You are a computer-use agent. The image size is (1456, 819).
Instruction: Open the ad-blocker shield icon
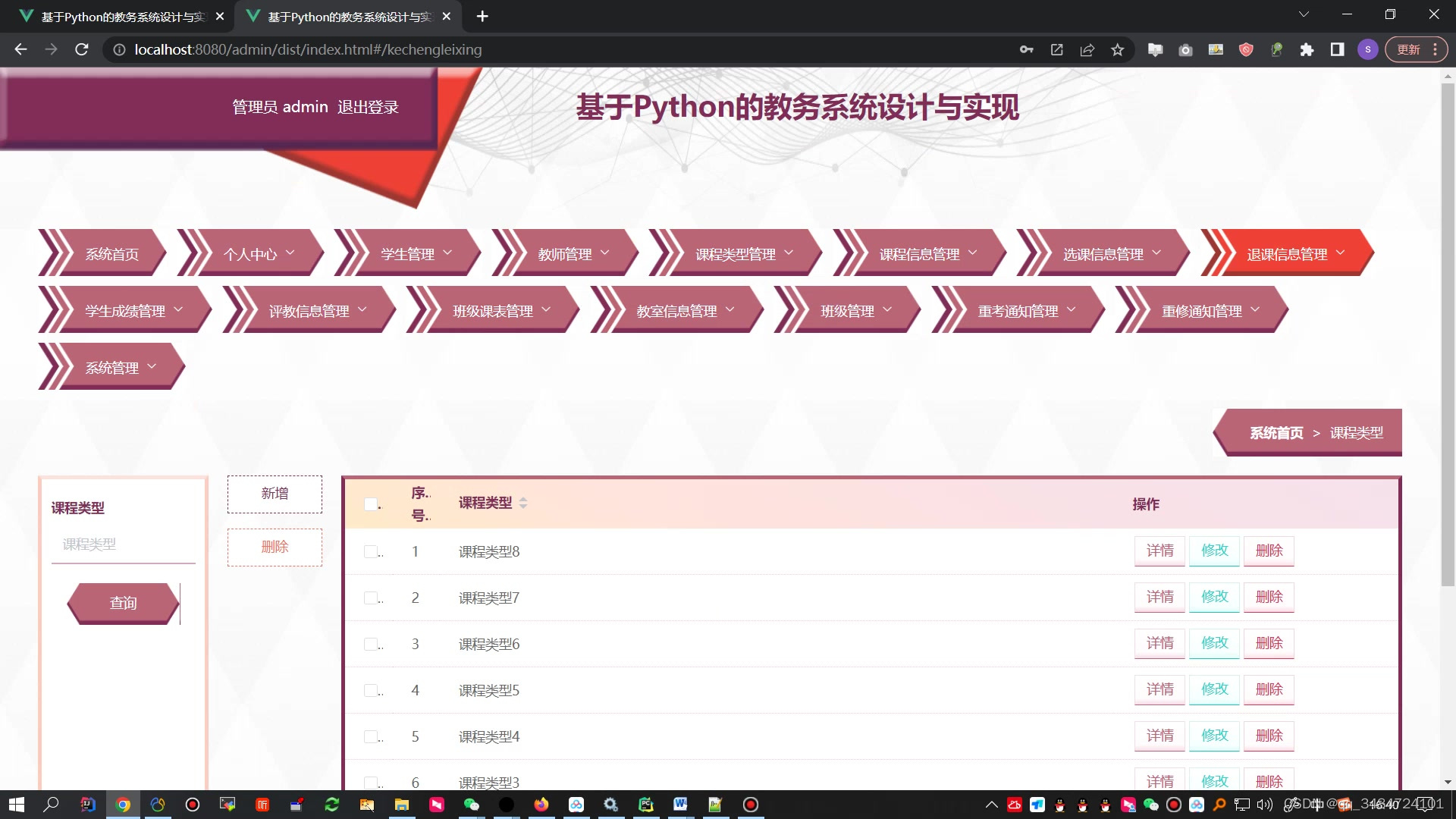pyautogui.click(x=1246, y=49)
